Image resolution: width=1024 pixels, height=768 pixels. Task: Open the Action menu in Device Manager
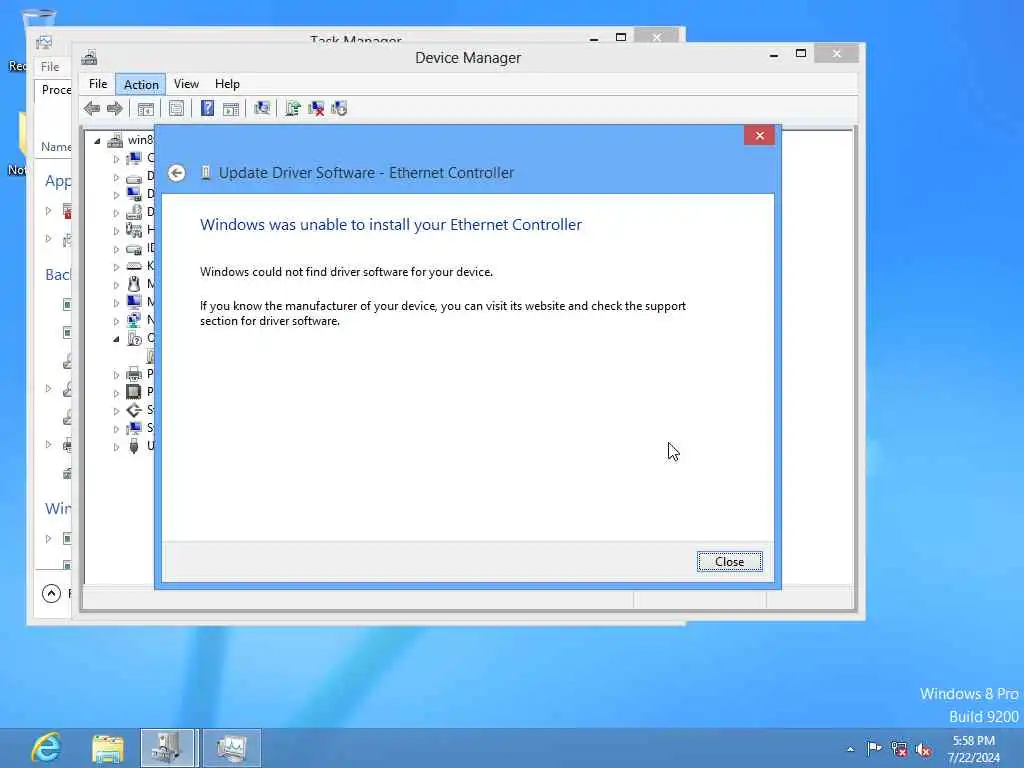tap(141, 84)
